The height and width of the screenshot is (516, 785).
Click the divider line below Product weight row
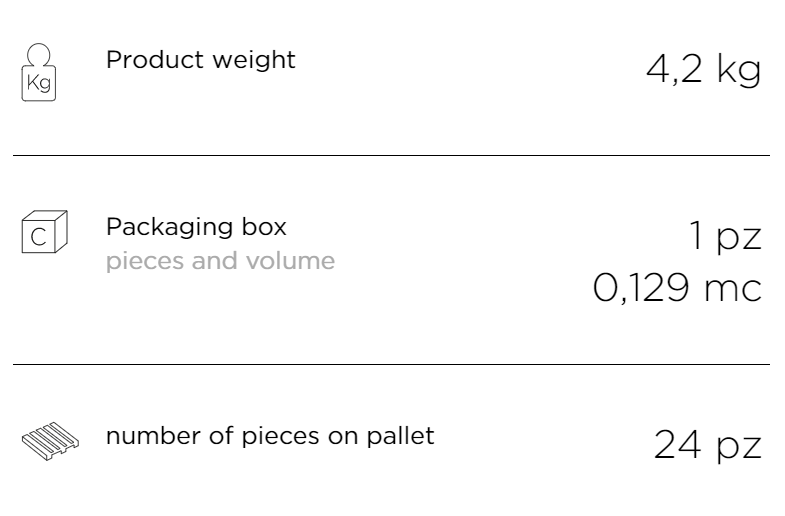coord(391,156)
